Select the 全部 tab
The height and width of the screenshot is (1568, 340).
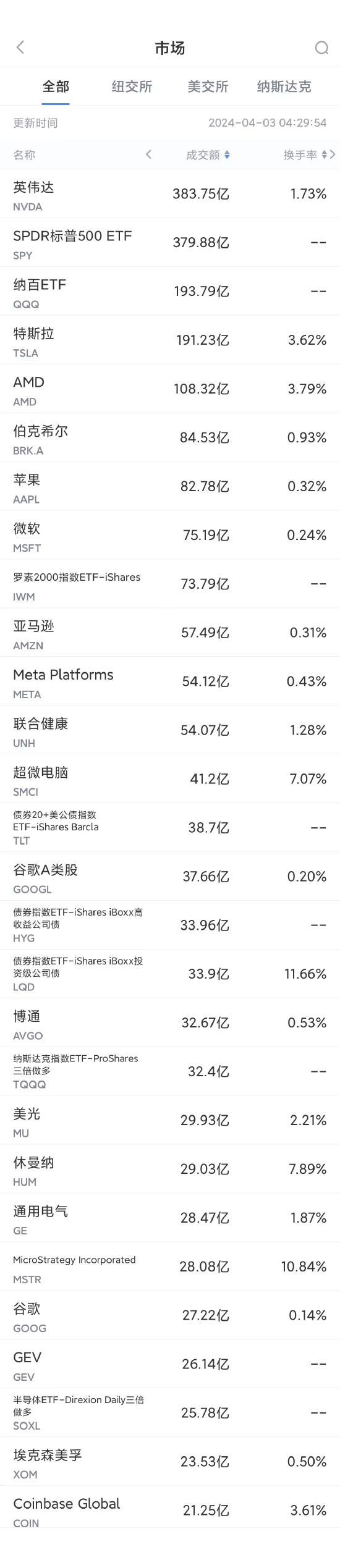coord(56,86)
